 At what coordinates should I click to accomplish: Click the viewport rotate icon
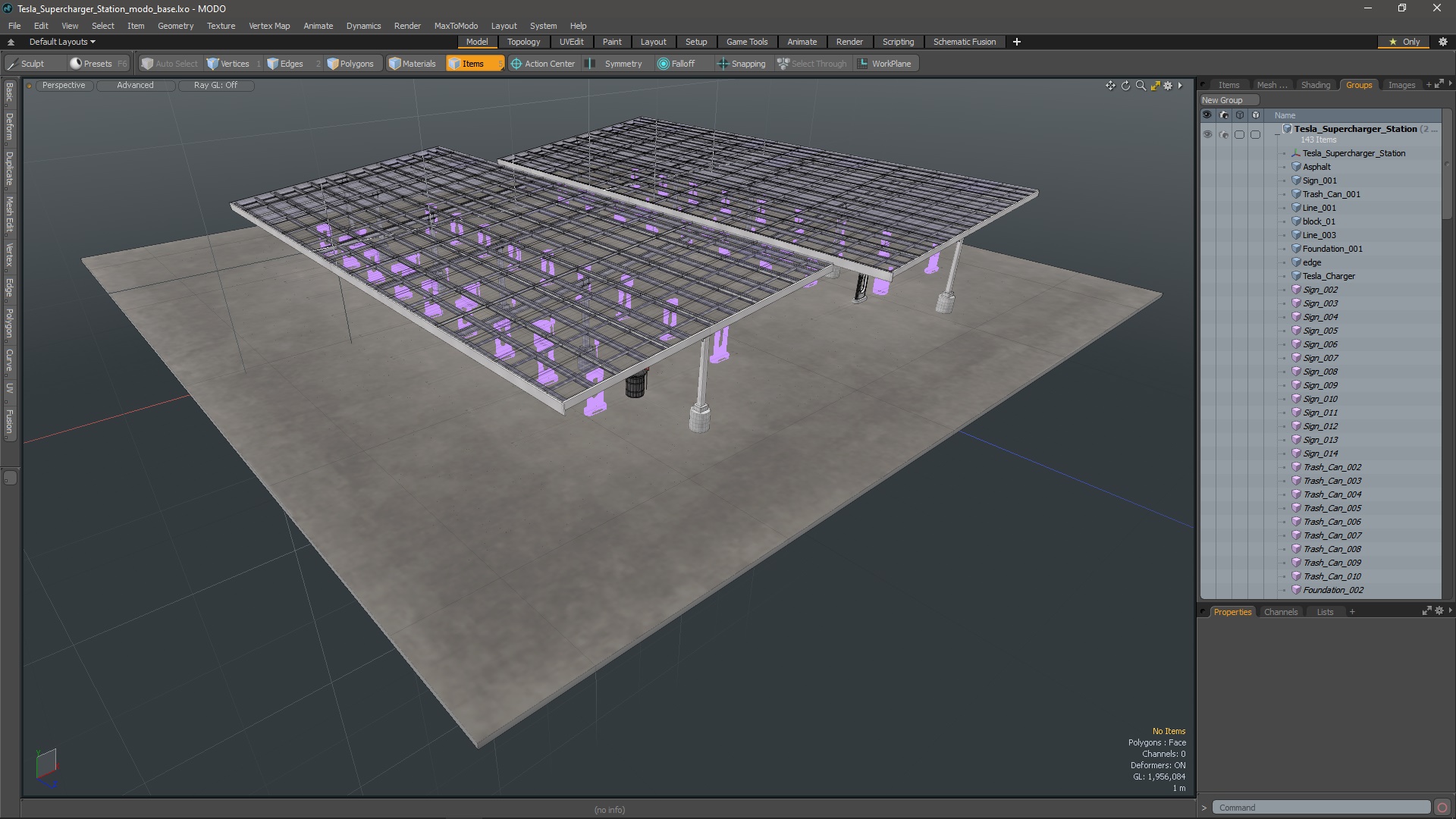click(1125, 86)
